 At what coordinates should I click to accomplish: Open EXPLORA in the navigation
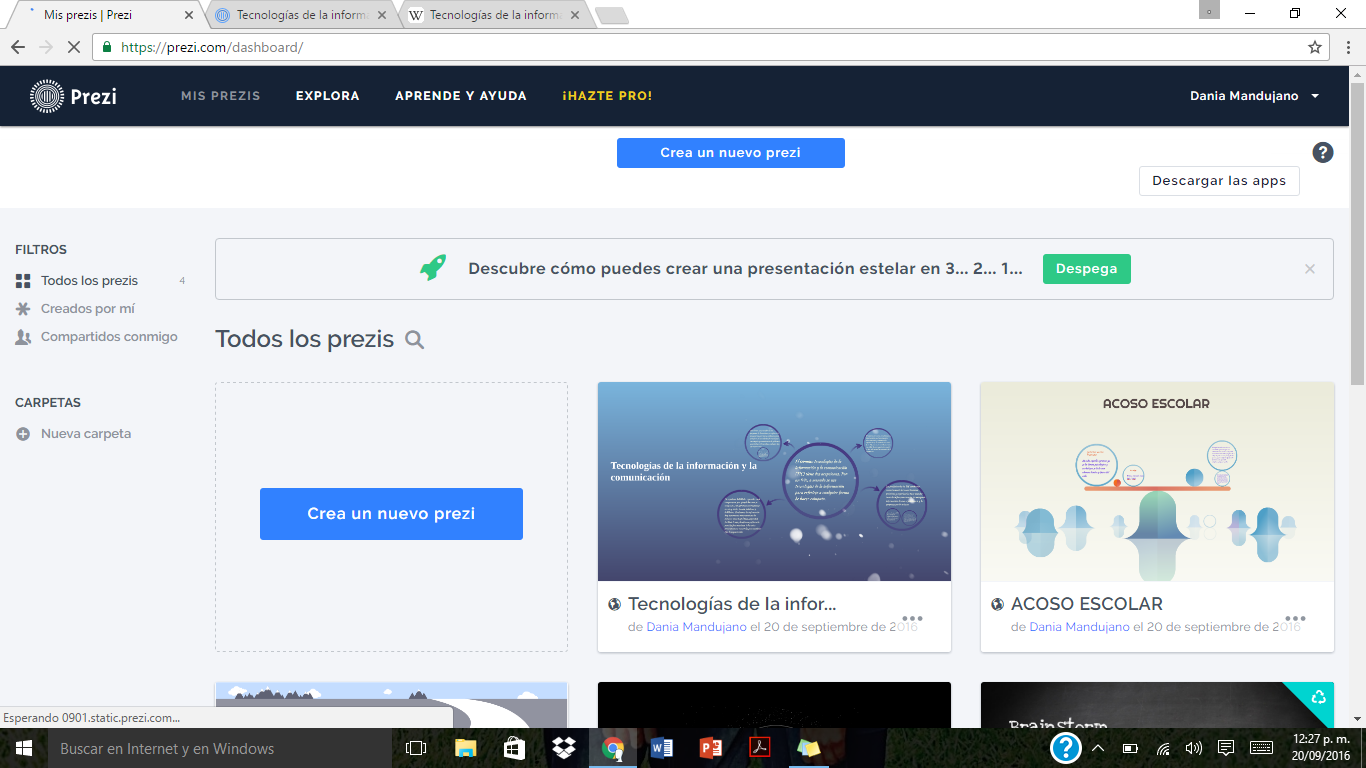[328, 96]
